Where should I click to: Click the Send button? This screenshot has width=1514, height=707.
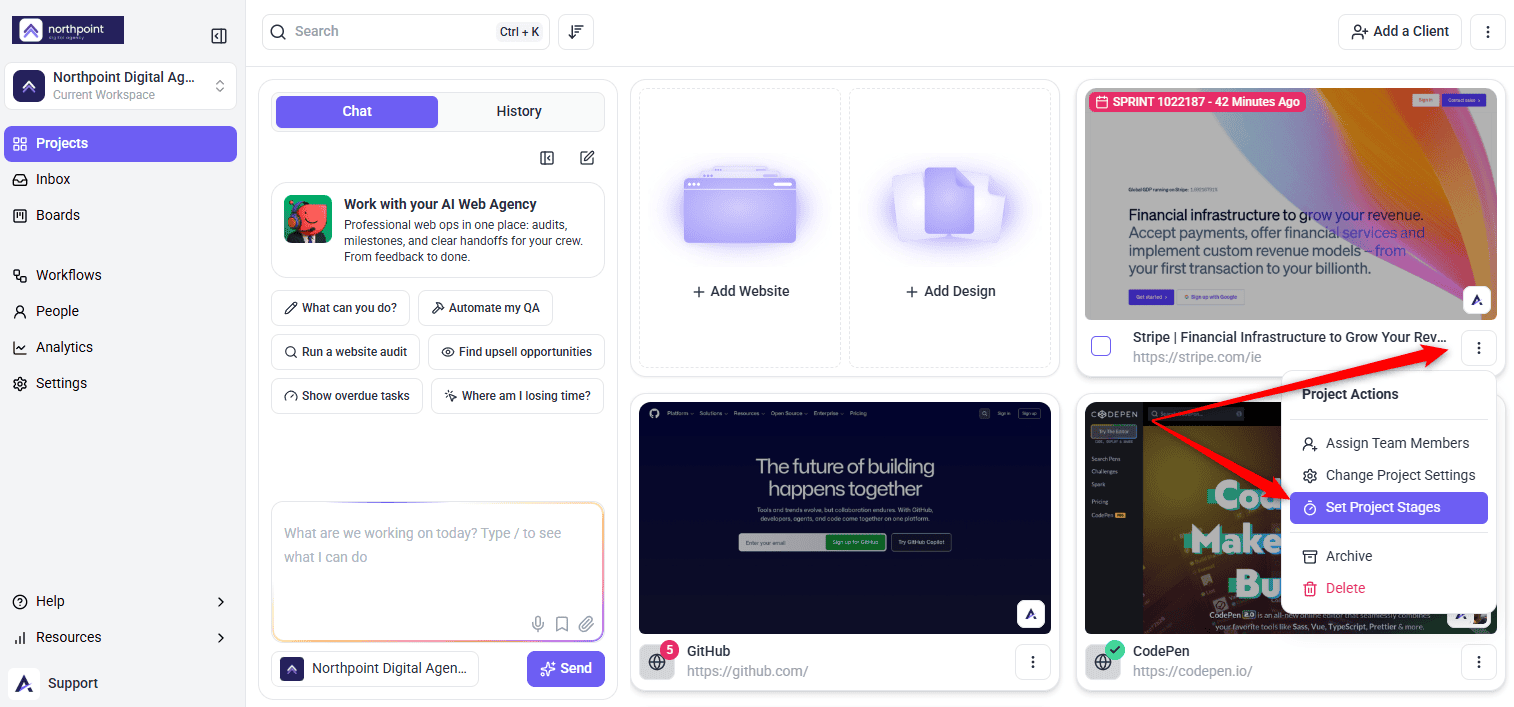click(566, 668)
